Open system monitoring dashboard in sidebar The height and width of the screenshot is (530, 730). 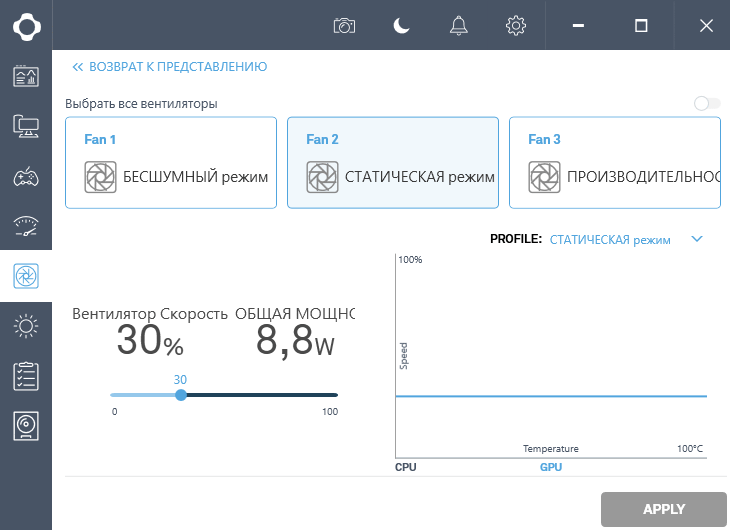[26, 75]
